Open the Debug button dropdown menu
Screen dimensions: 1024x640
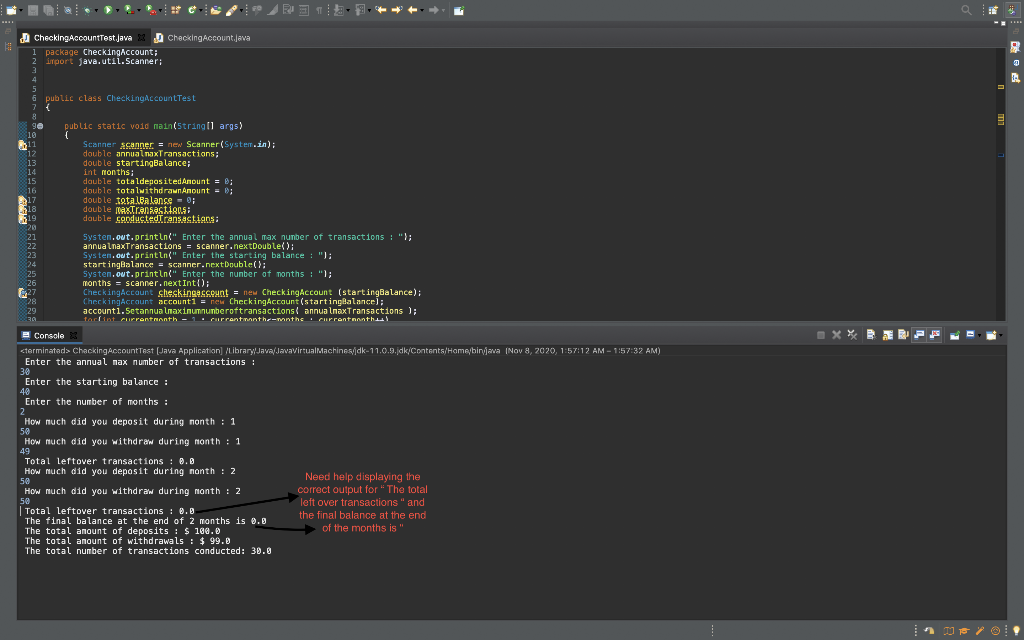(96, 9)
